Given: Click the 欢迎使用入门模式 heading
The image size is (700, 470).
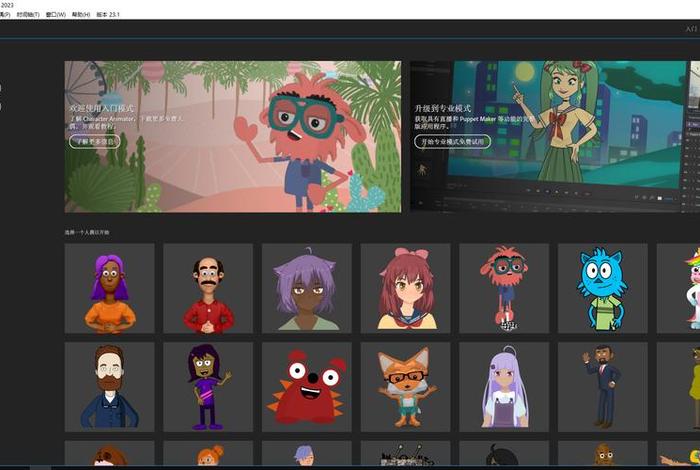Looking at the screenshot, I should (101, 108).
